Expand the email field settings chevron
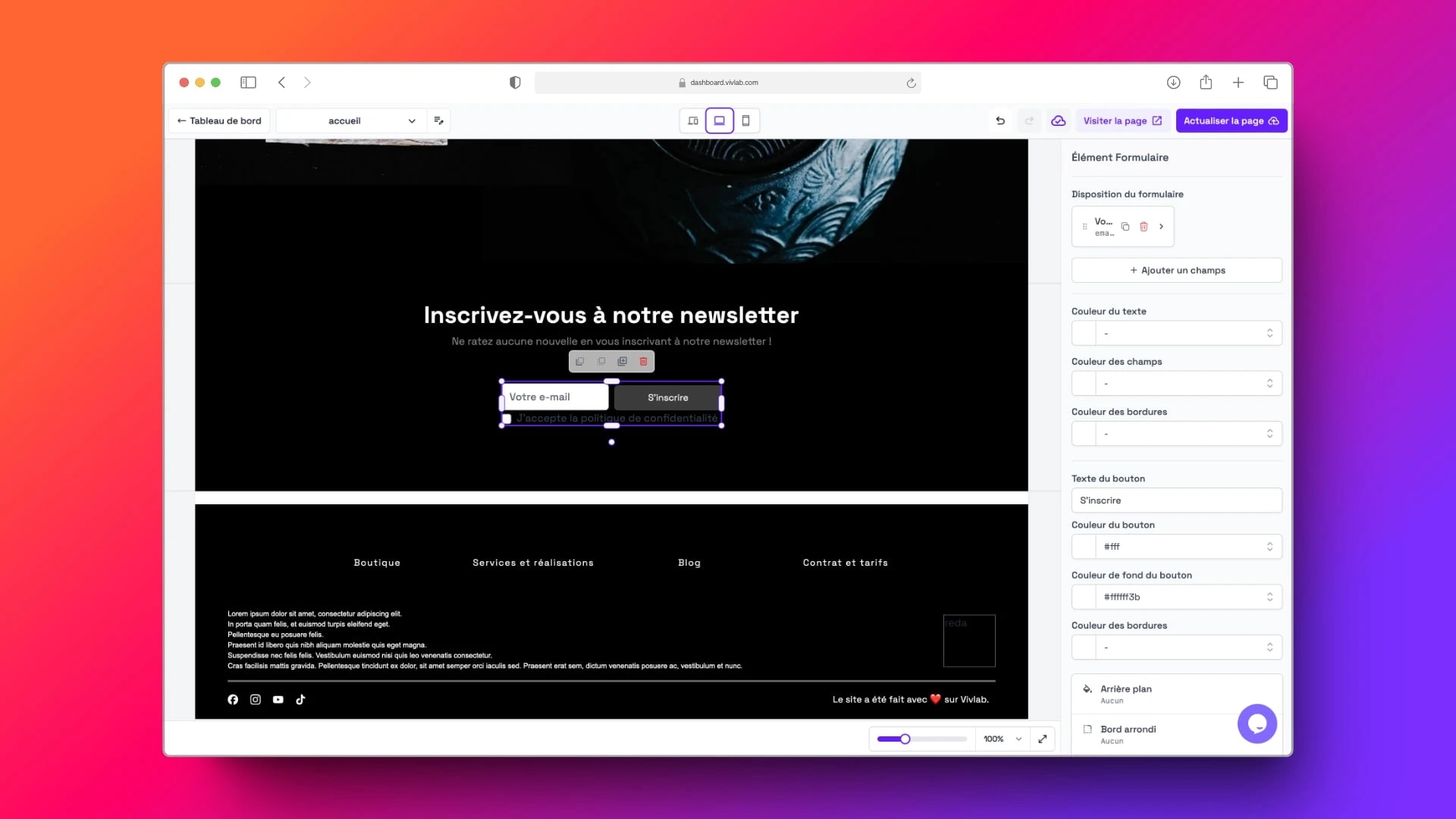This screenshot has height=819, width=1456. coord(1161,227)
